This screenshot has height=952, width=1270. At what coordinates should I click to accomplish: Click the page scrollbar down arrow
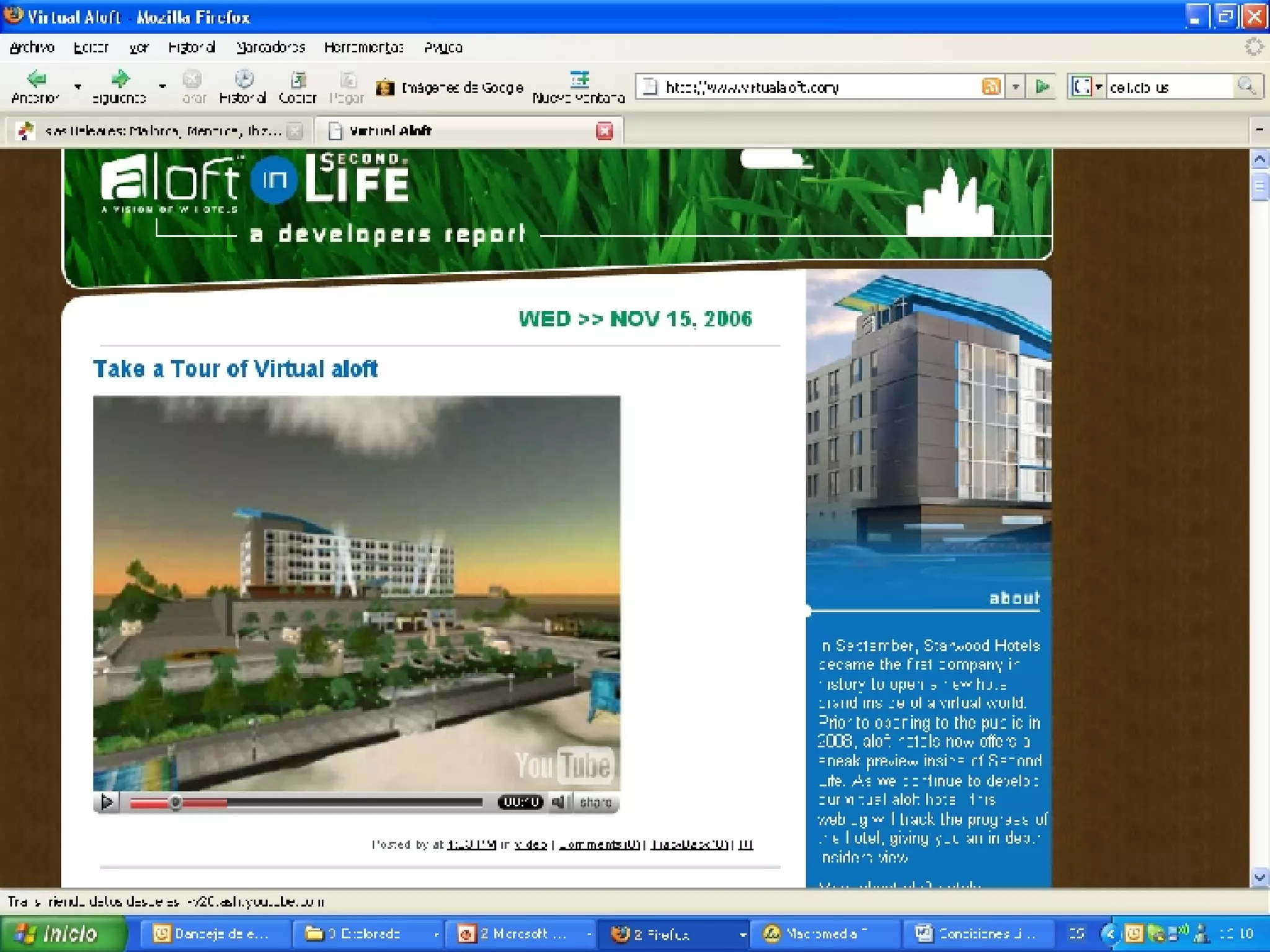click(1259, 876)
